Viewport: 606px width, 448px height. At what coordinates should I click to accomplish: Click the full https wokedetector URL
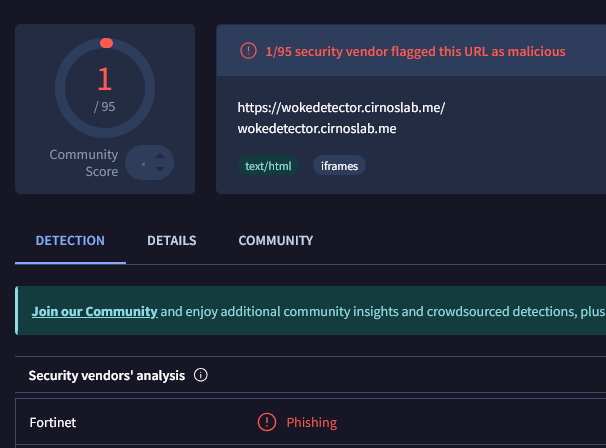(341, 108)
